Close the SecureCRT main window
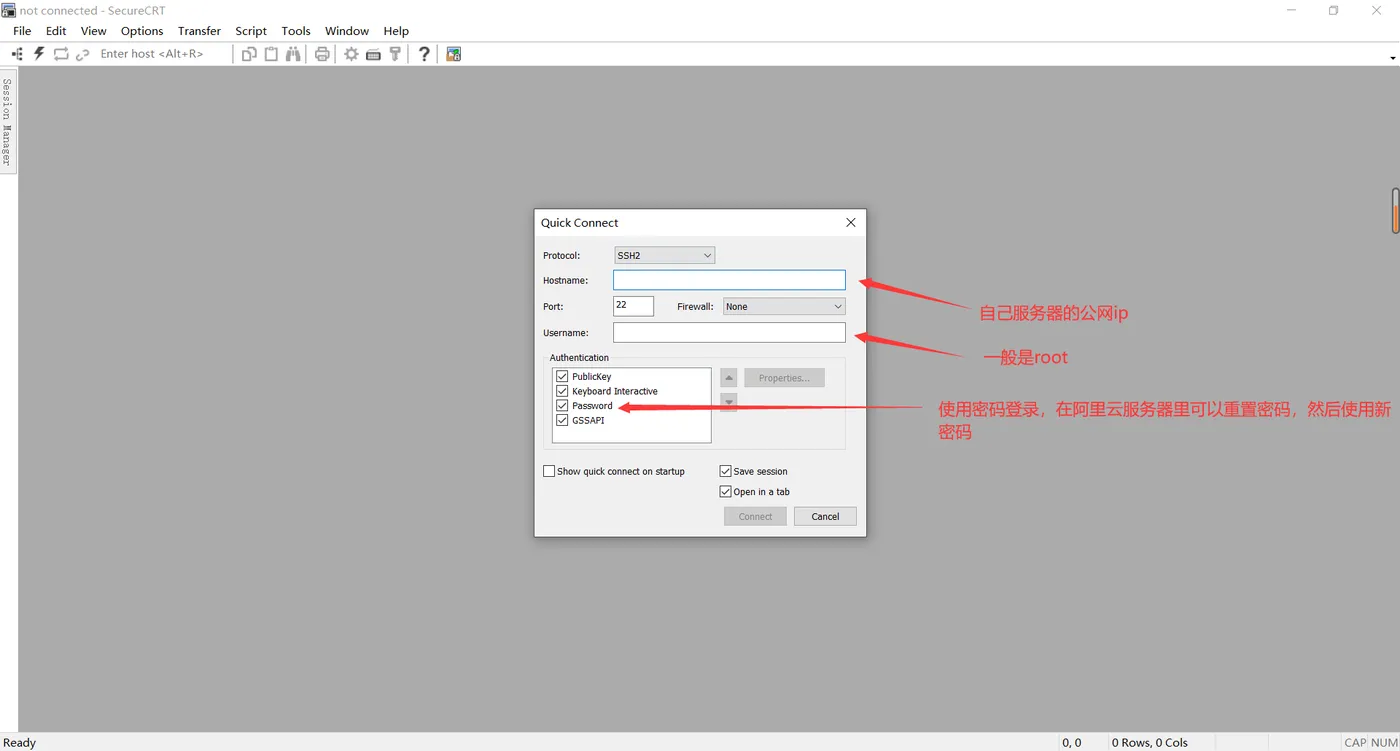 [x=1376, y=10]
